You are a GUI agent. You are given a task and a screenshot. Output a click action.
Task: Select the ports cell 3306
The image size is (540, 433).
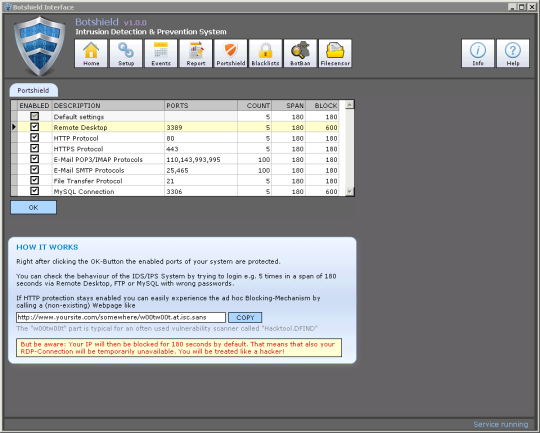pyautogui.click(x=201, y=191)
